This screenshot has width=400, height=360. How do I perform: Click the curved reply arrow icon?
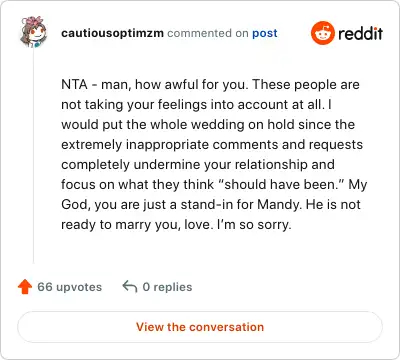[130, 287]
